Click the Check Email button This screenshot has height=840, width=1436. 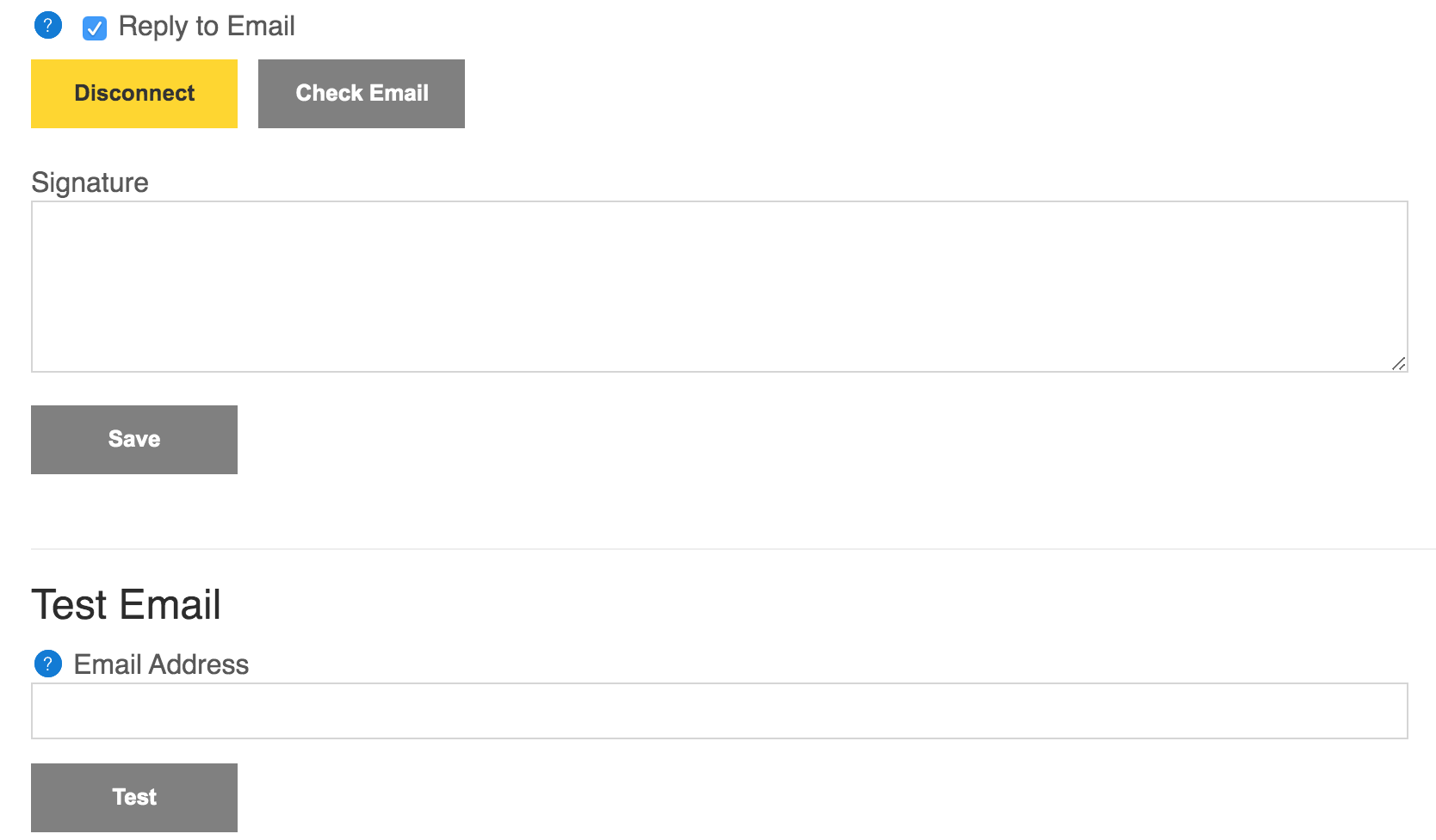pyautogui.click(x=362, y=94)
